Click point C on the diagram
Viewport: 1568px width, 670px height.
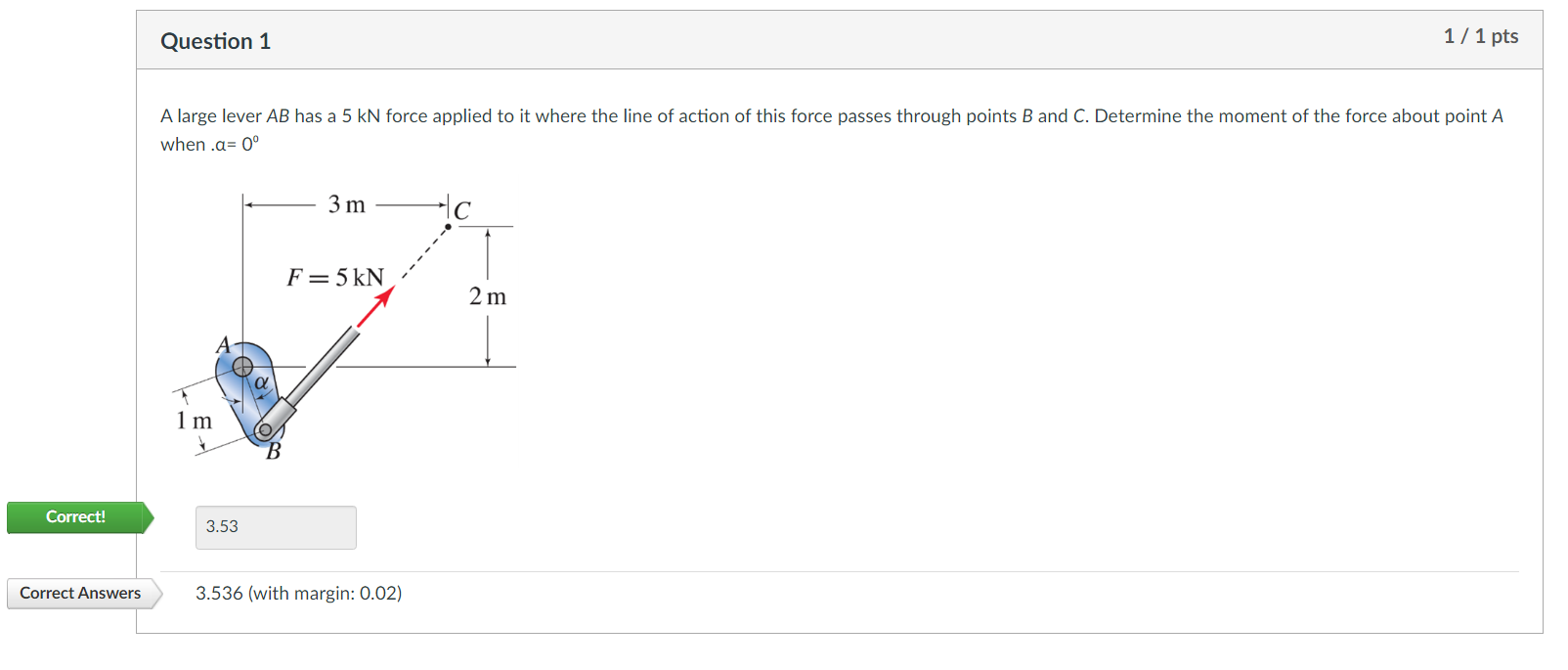[x=449, y=225]
